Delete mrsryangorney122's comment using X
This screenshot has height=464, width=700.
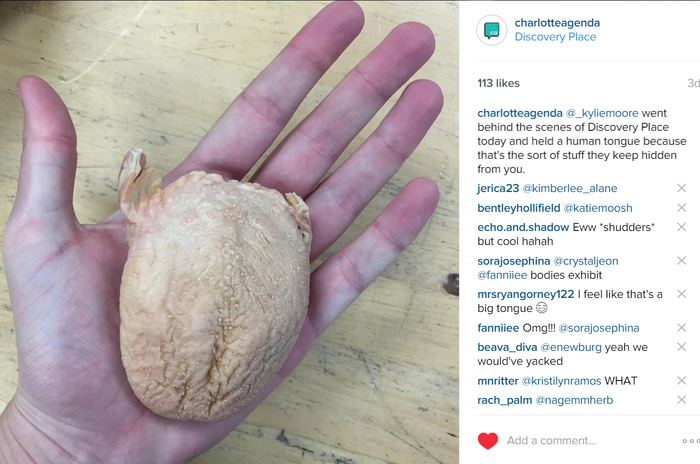681,294
